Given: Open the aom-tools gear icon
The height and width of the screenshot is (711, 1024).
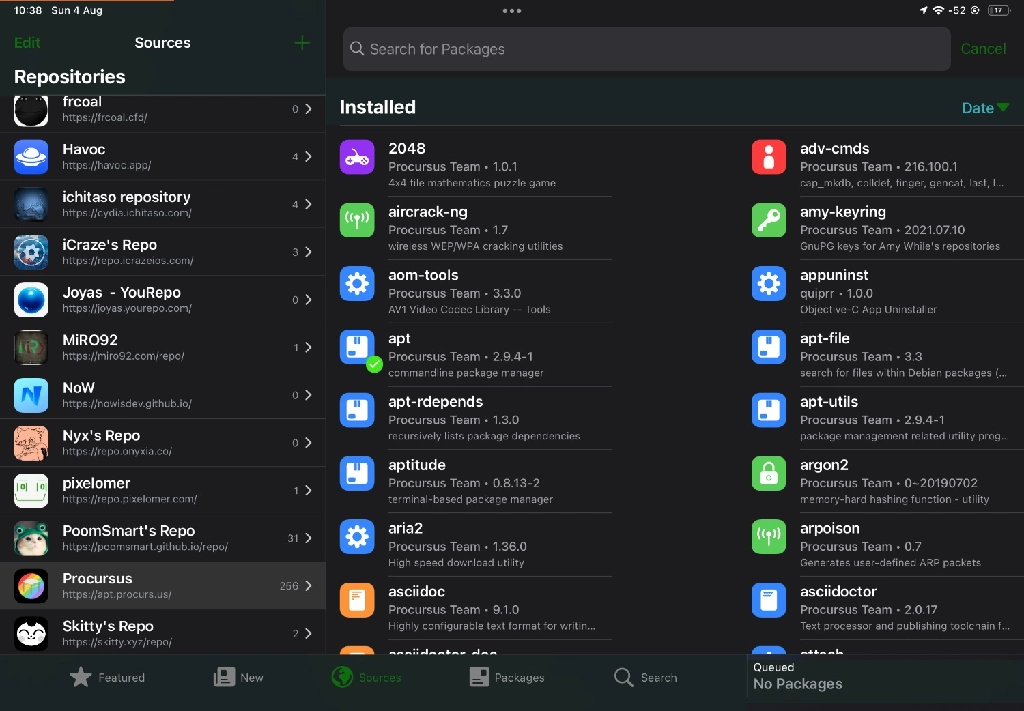Looking at the screenshot, I should [x=357, y=284].
